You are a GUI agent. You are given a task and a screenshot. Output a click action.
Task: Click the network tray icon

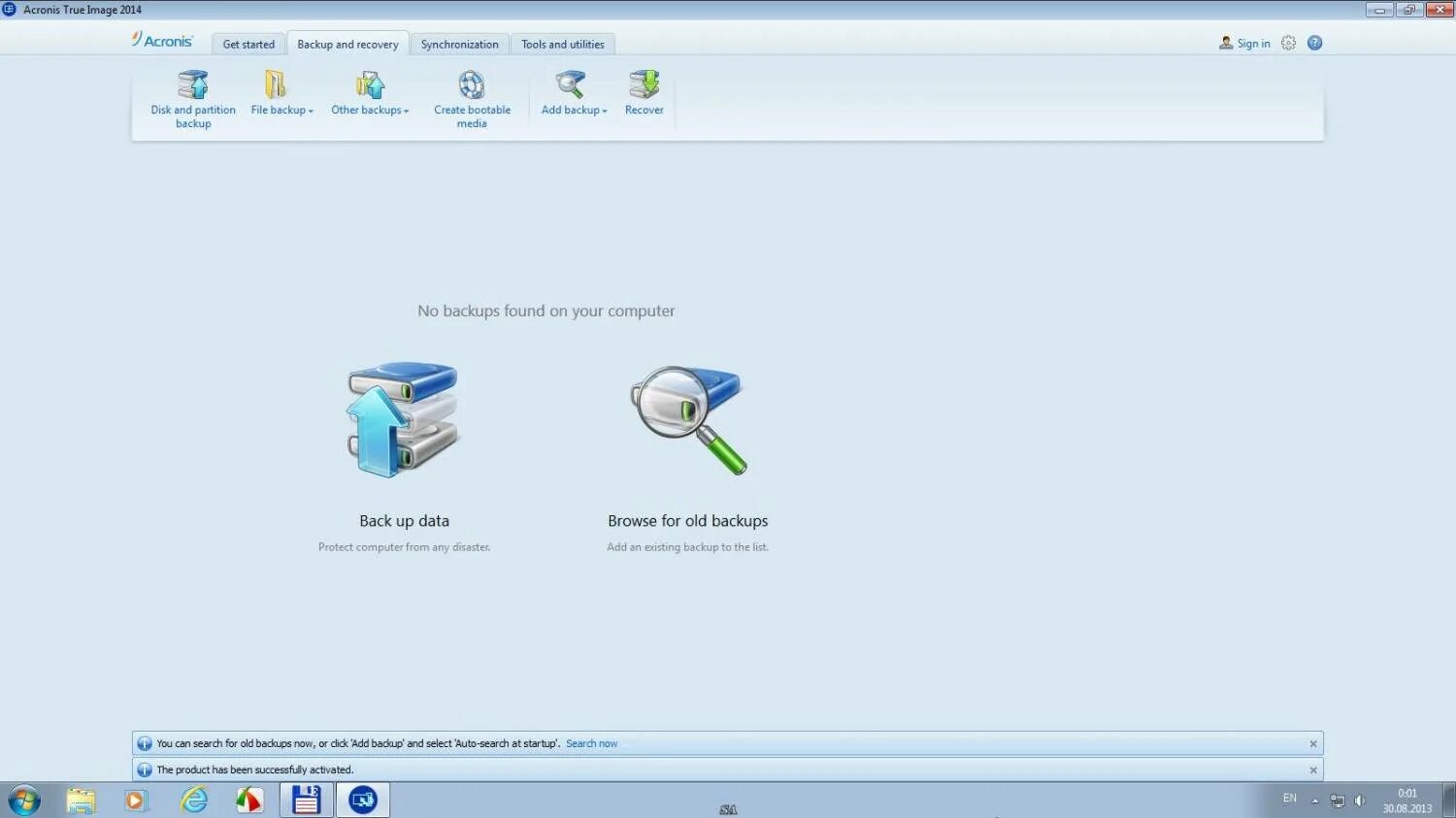(x=1338, y=802)
